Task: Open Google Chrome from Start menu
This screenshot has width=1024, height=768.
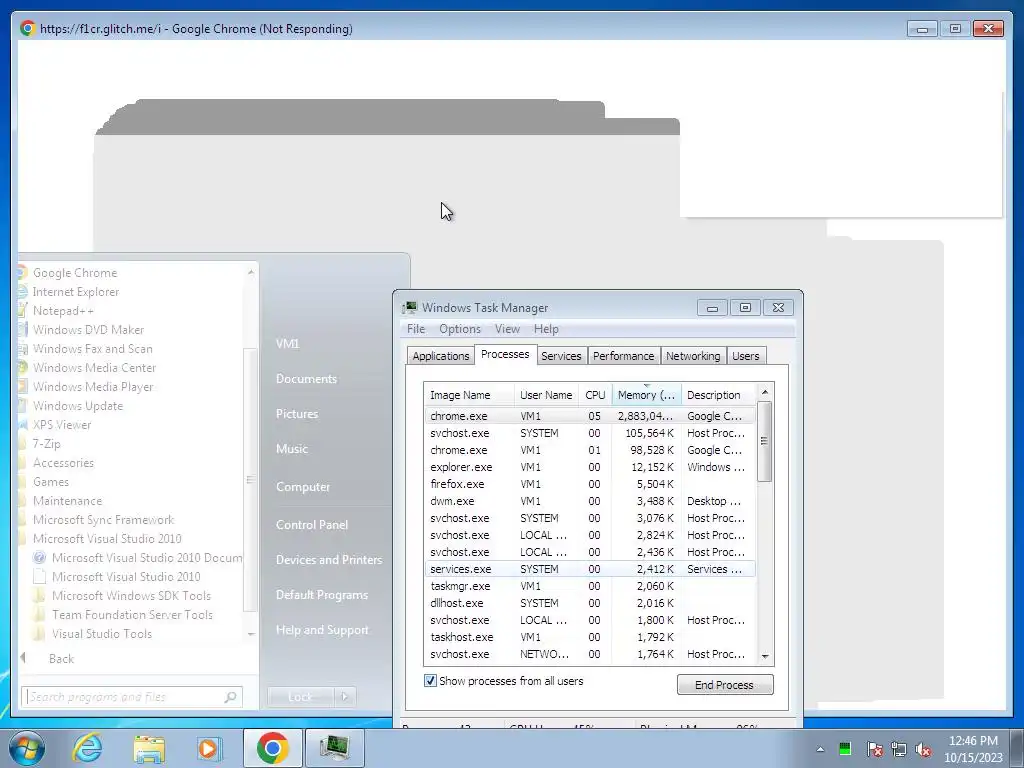Action: (74, 273)
